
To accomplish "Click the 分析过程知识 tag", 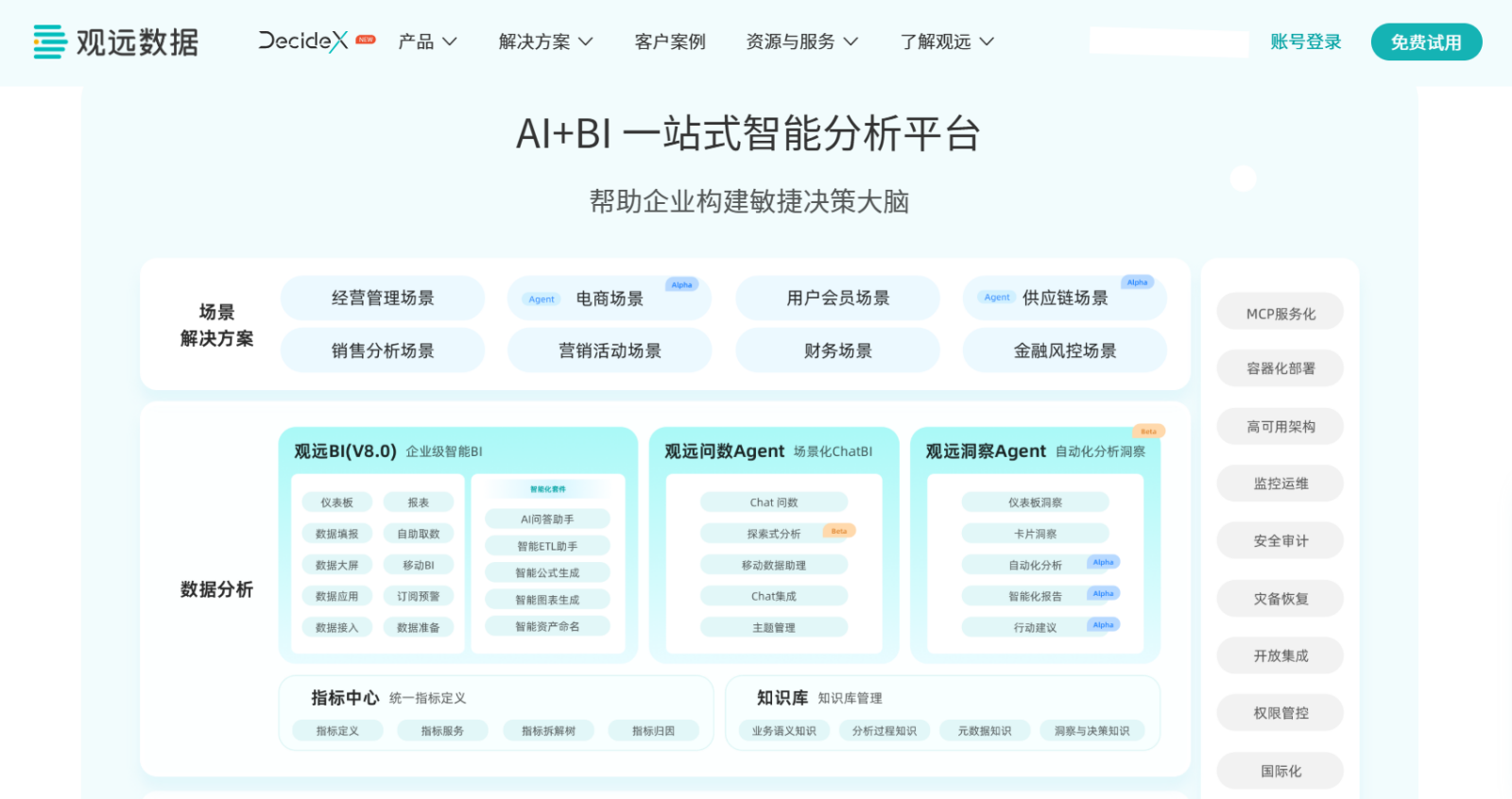I will coord(885,730).
